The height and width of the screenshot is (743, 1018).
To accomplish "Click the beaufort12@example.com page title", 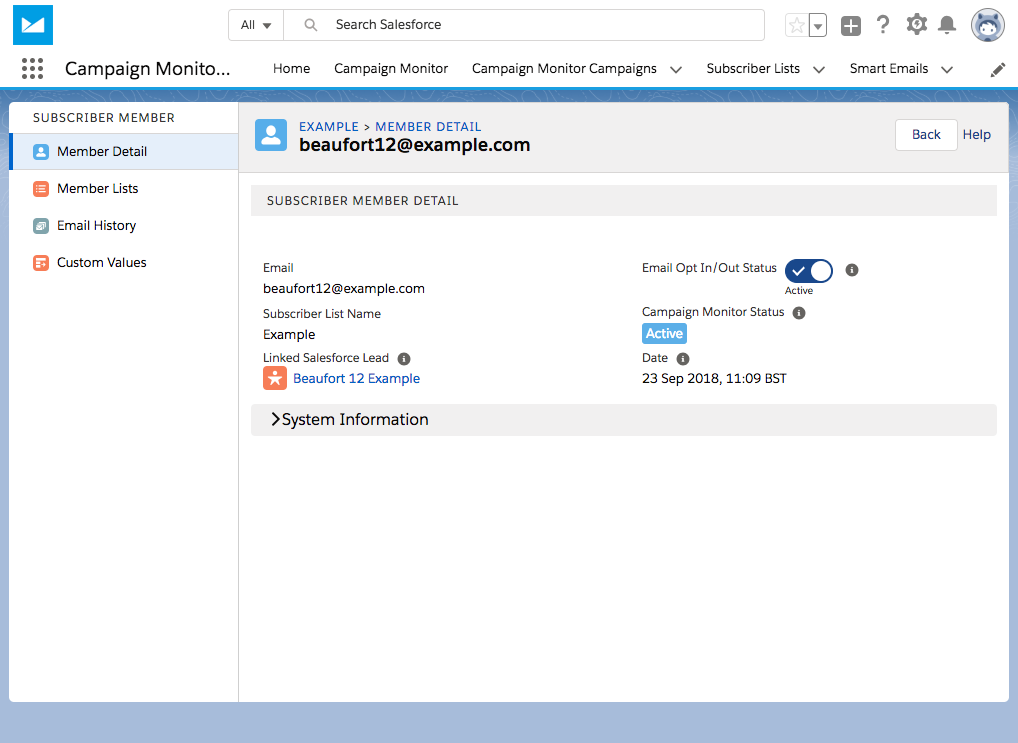I will pyautogui.click(x=414, y=145).
